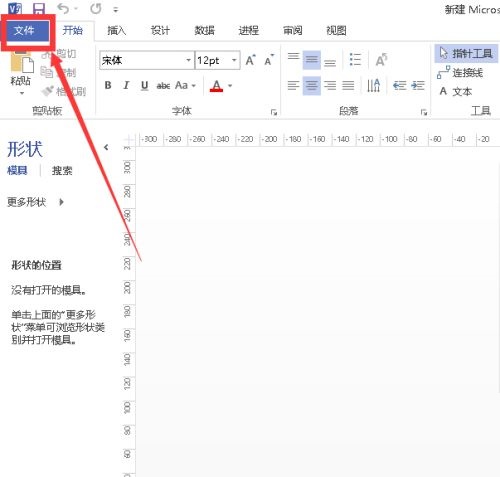
Task: Increase font size with the large A
Action: point(251,60)
